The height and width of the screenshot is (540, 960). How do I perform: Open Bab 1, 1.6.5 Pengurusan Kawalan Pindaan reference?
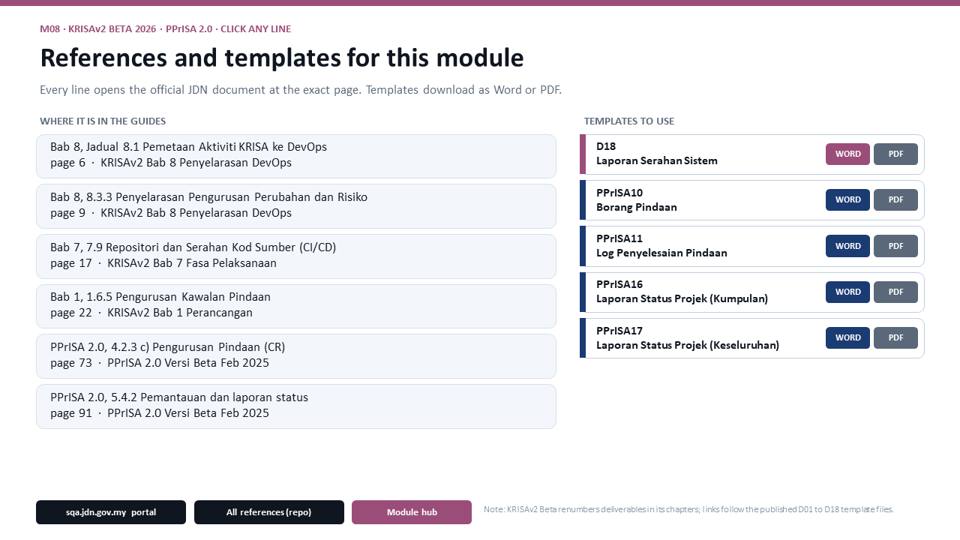click(x=296, y=306)
